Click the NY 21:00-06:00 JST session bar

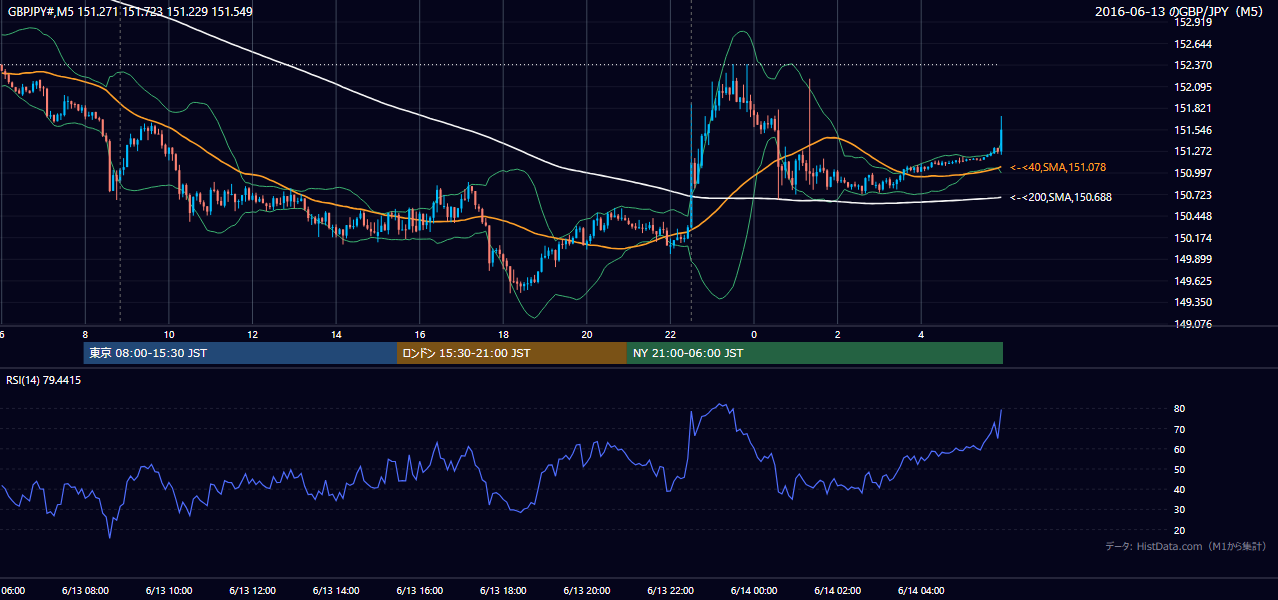pyautogui.click(x=815, y=353)
